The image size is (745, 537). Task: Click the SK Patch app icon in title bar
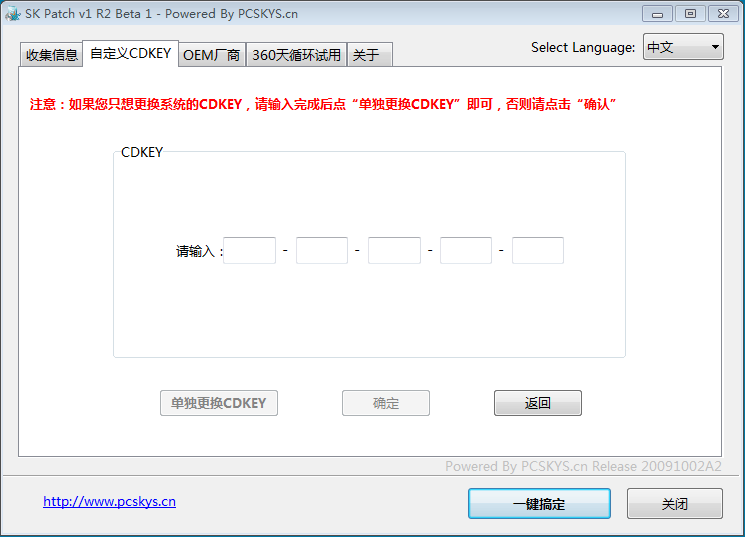[x=13, y=14]
